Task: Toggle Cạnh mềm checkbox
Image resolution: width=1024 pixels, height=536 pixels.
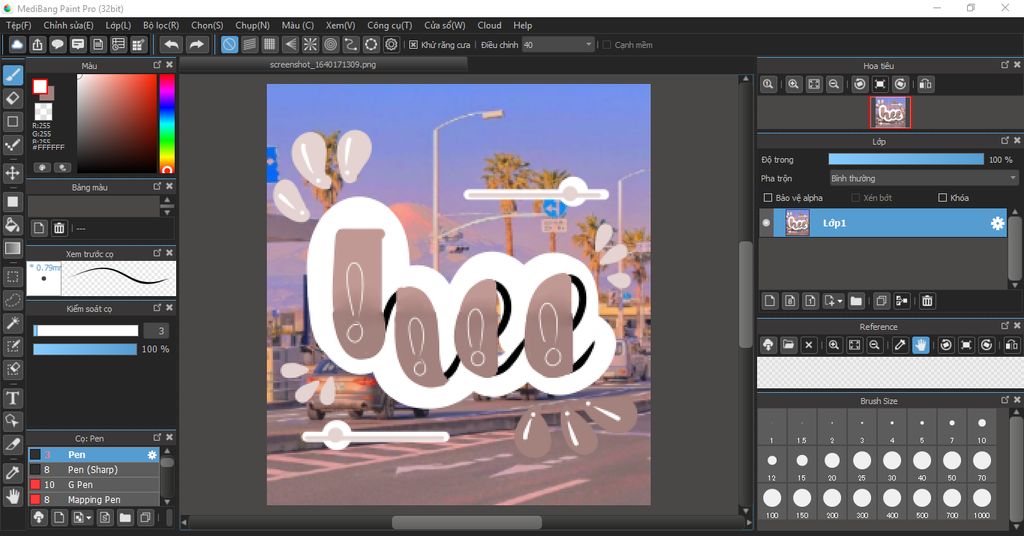Action: pos(607,45)
